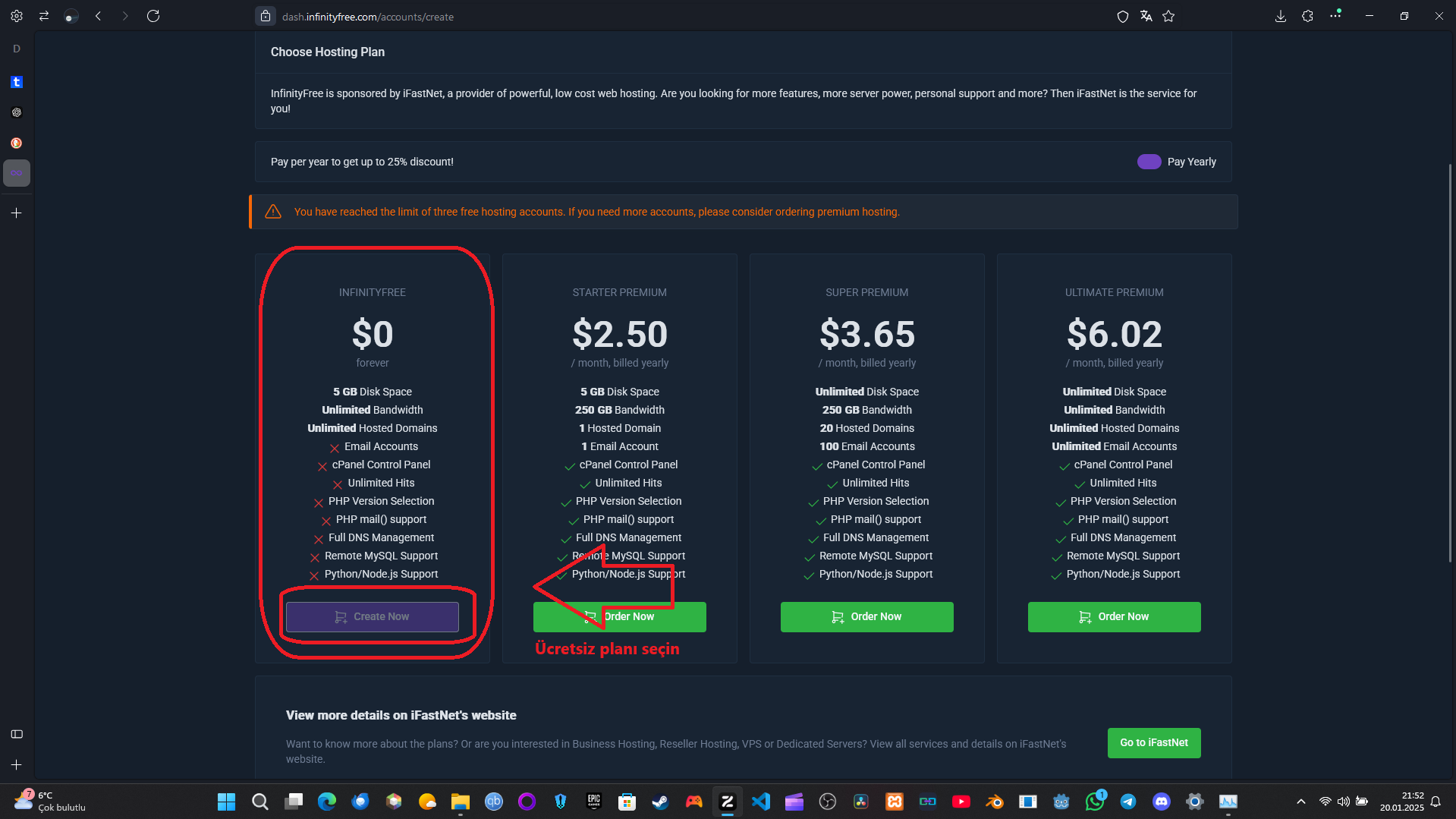Screen dimensions: 1456x819
Task: Click the $2.50 Starter Premium price
Action: (x=620, y=335)
